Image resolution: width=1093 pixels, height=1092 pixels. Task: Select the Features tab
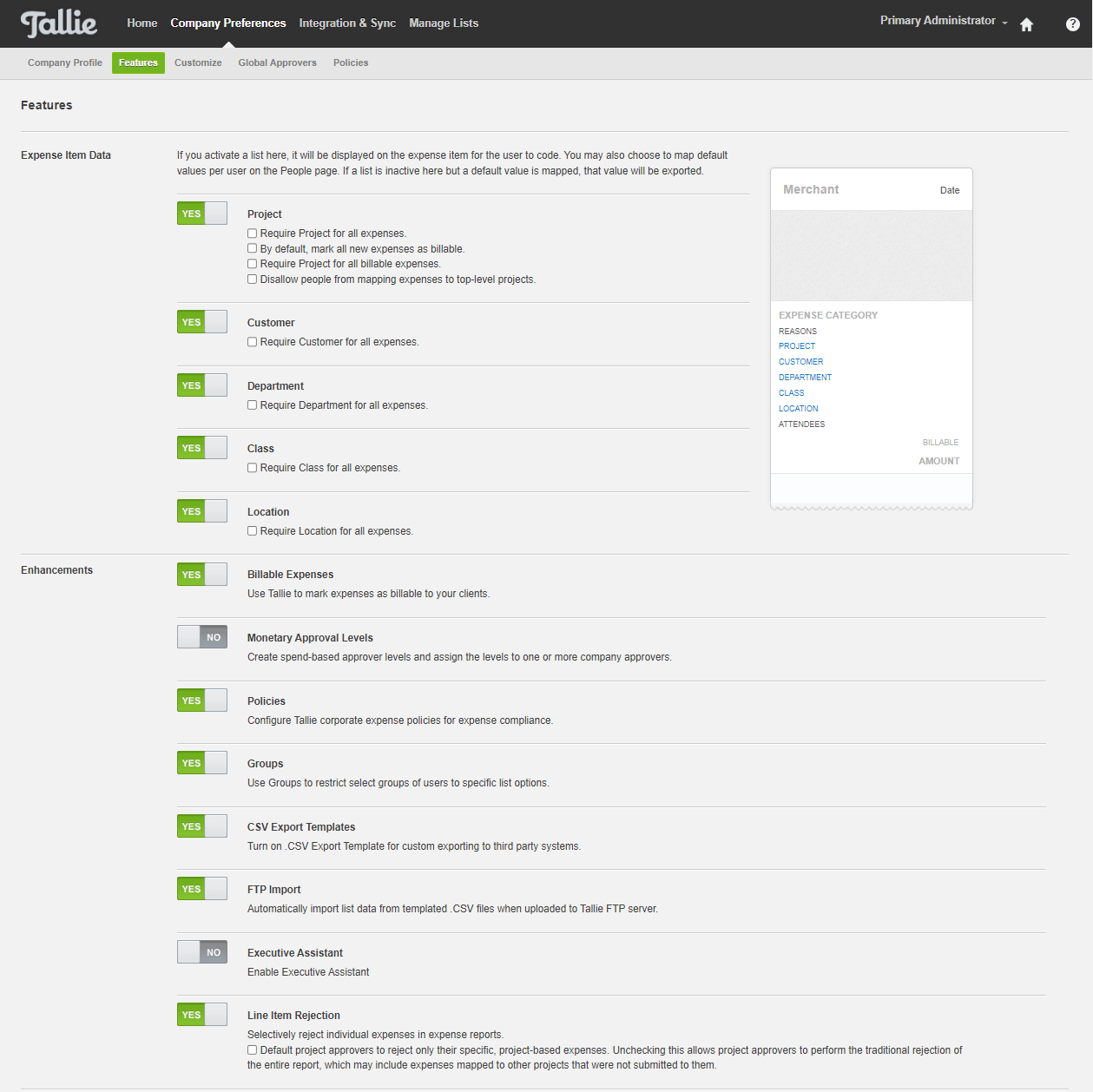pyautogui.click(x=138, y=62)
